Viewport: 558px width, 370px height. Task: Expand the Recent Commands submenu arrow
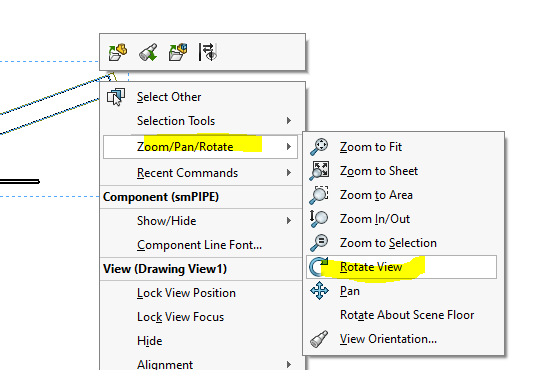pyautogui.click(x=289, y=173)
